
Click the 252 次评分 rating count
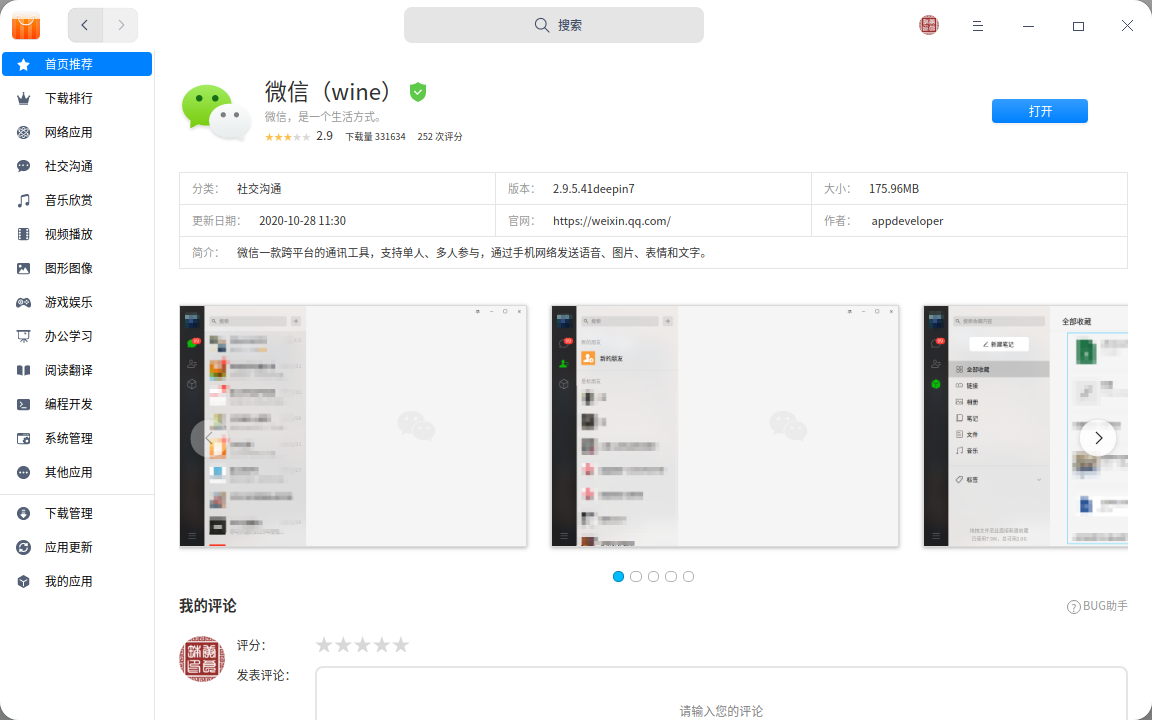pyautogui.click(x=440, y=137)
